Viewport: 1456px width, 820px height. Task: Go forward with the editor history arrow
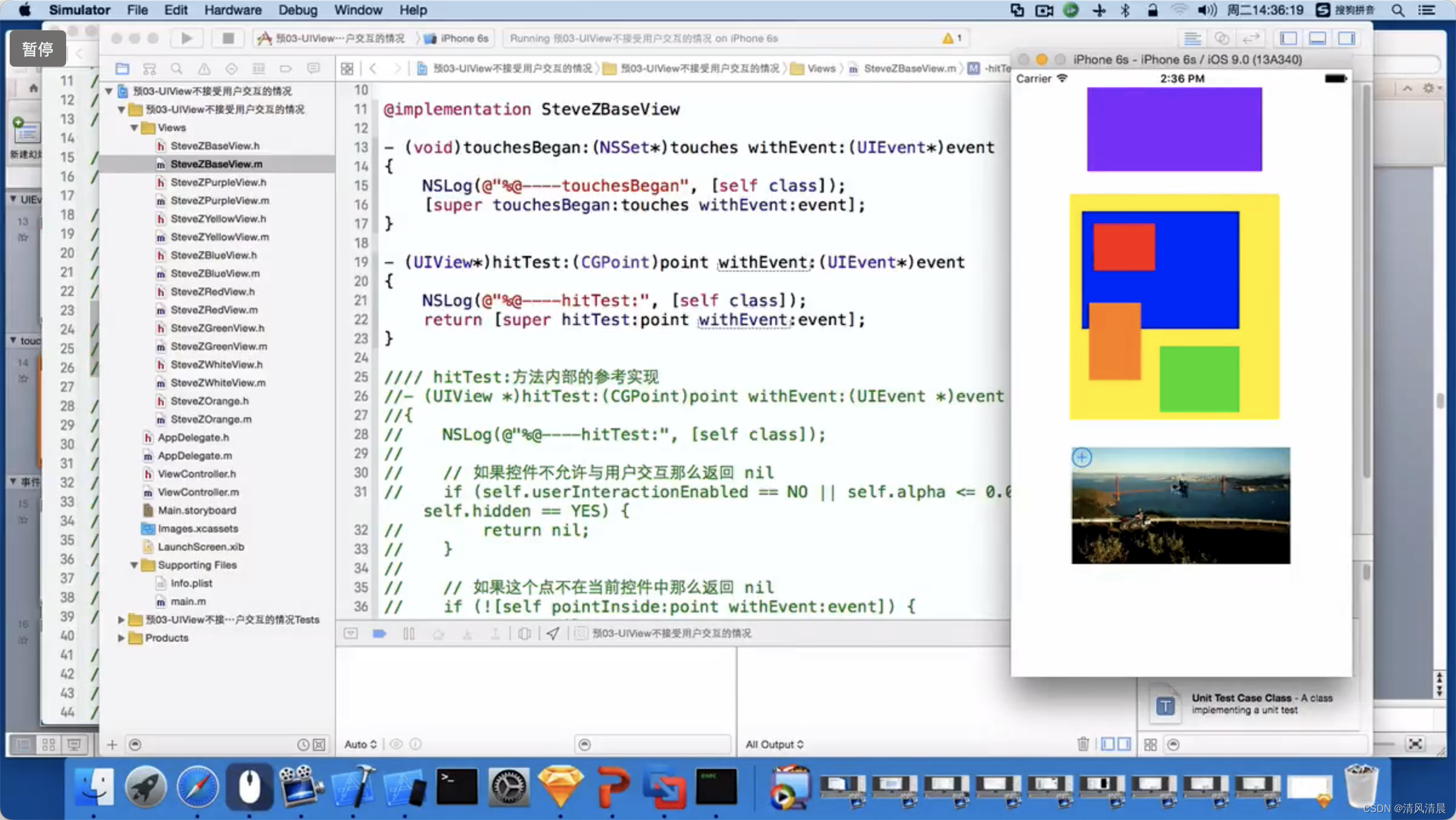397,69
